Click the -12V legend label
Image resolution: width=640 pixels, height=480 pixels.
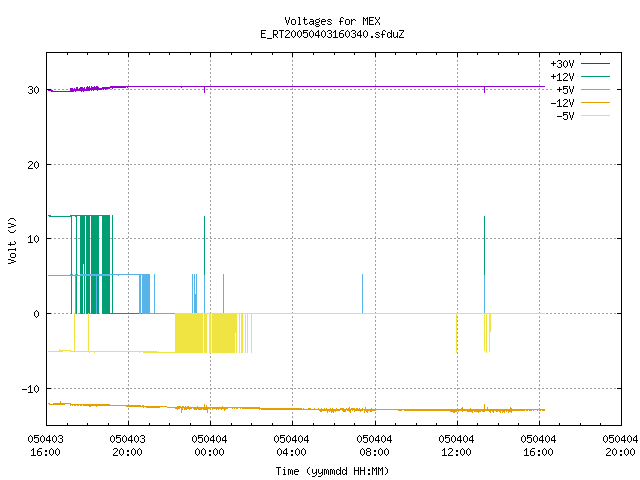[x=562, y=103]
